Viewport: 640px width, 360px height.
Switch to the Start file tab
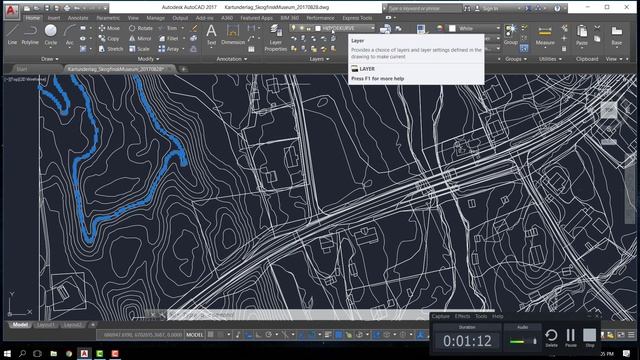point(22,69)
